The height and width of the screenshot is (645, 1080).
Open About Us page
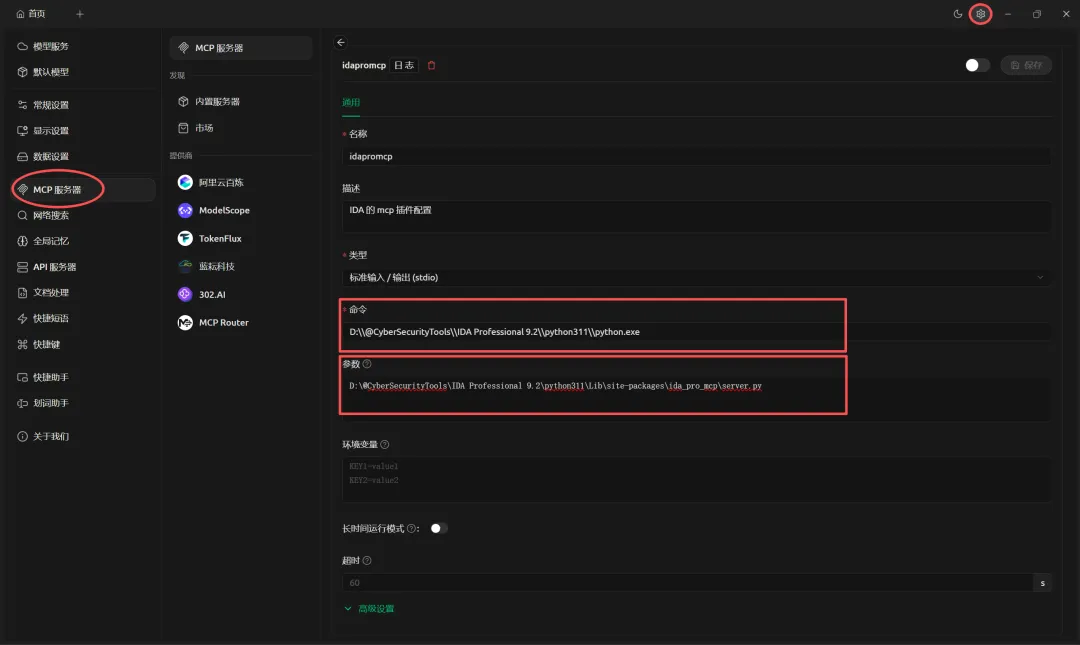[43, 436]
